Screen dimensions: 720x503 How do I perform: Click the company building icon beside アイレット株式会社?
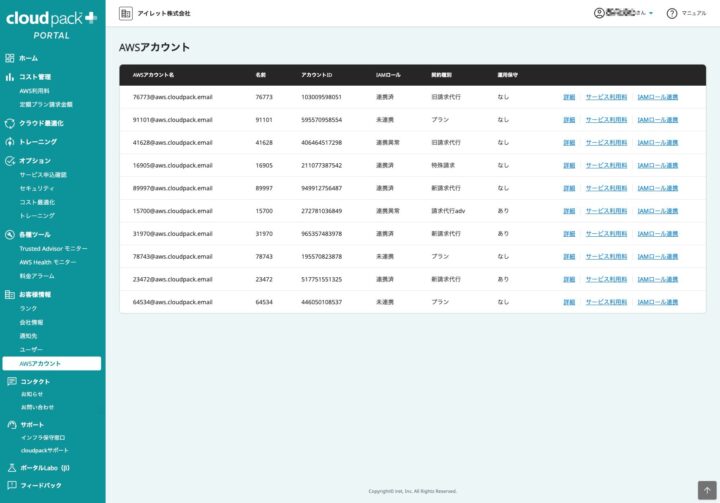click(x=125, y=13)
